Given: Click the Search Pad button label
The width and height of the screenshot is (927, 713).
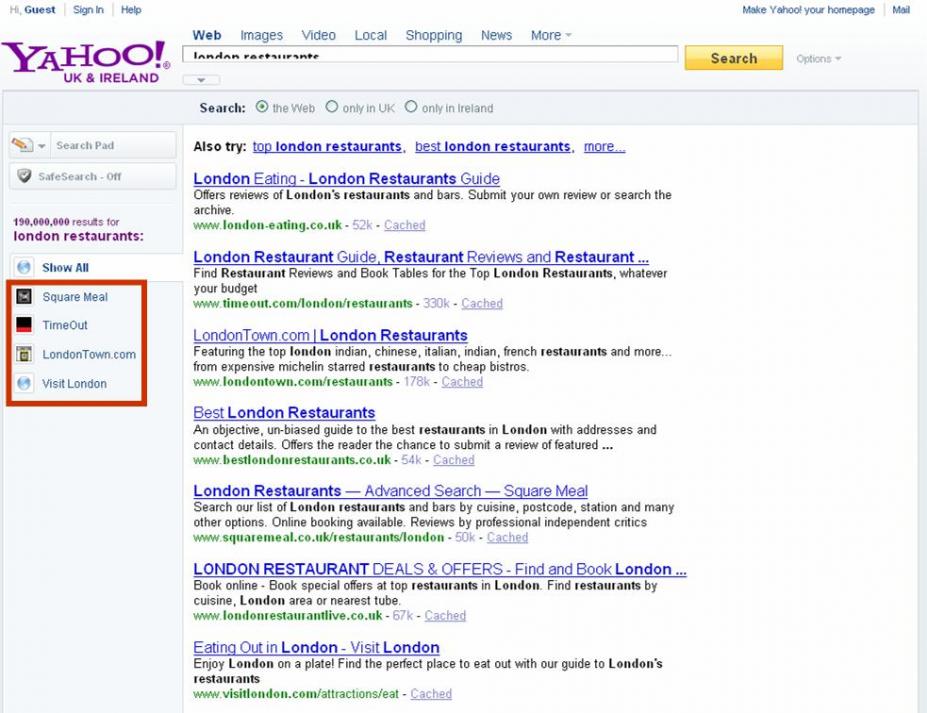Looking at the screenshot, I should [x=85, y=145].
